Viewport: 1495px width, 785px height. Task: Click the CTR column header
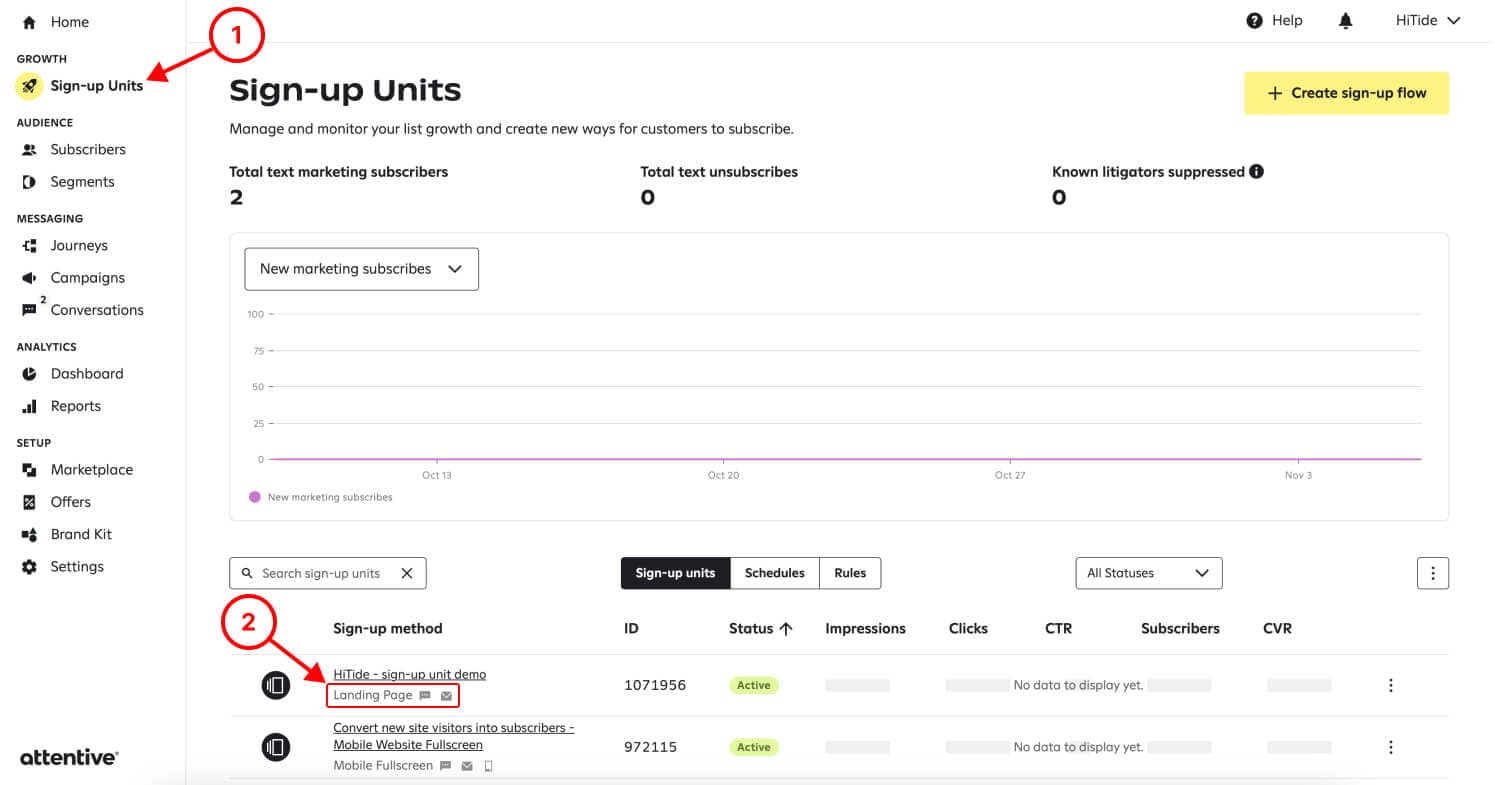click(1058, 628)
